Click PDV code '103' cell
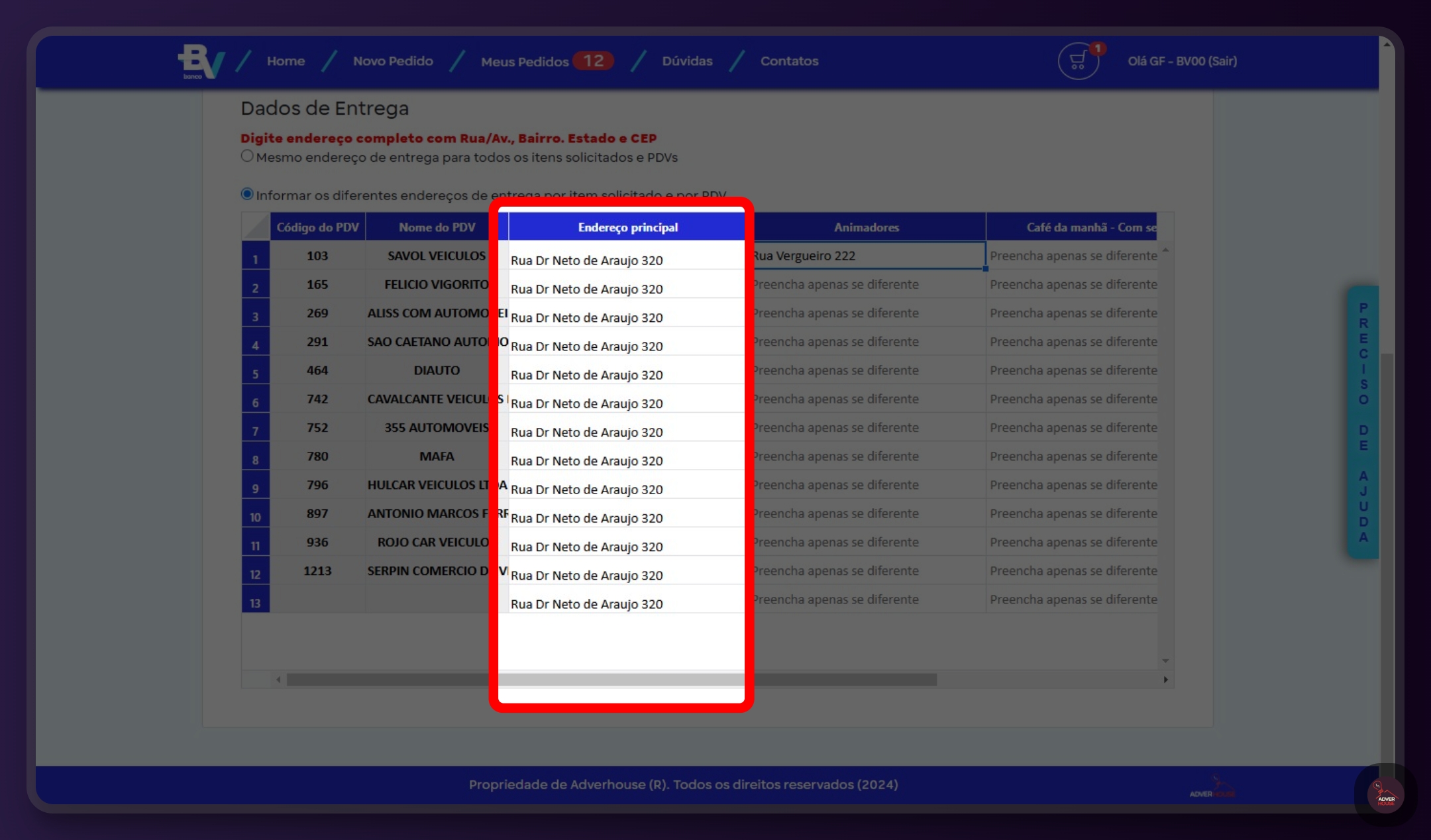The width and height of the screenshot is (1431, 840). coord(317,256)
